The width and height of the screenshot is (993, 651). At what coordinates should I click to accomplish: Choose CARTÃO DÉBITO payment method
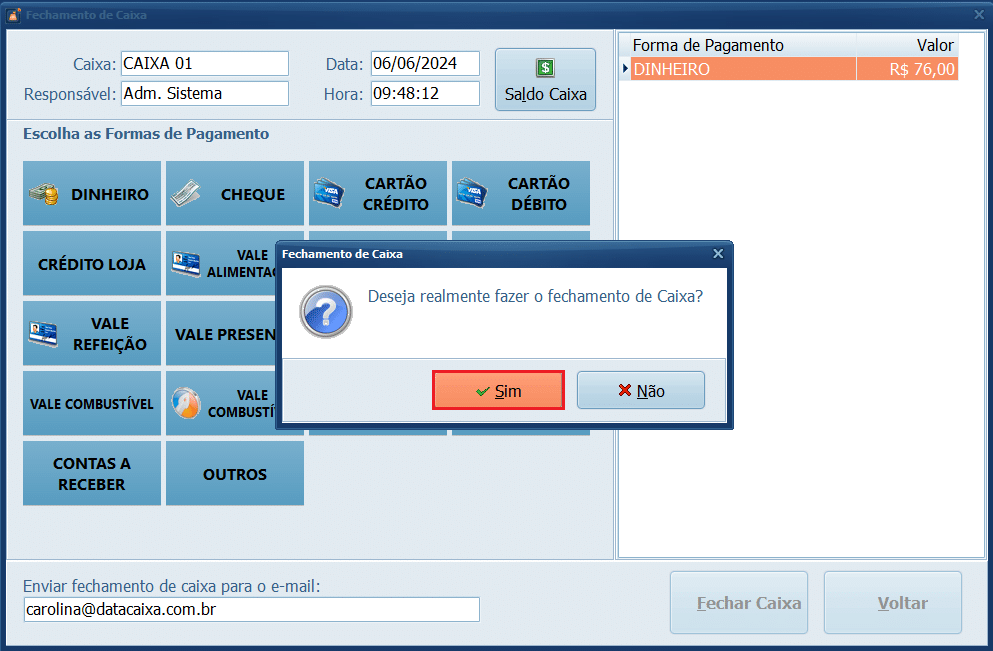coord(521,194)
